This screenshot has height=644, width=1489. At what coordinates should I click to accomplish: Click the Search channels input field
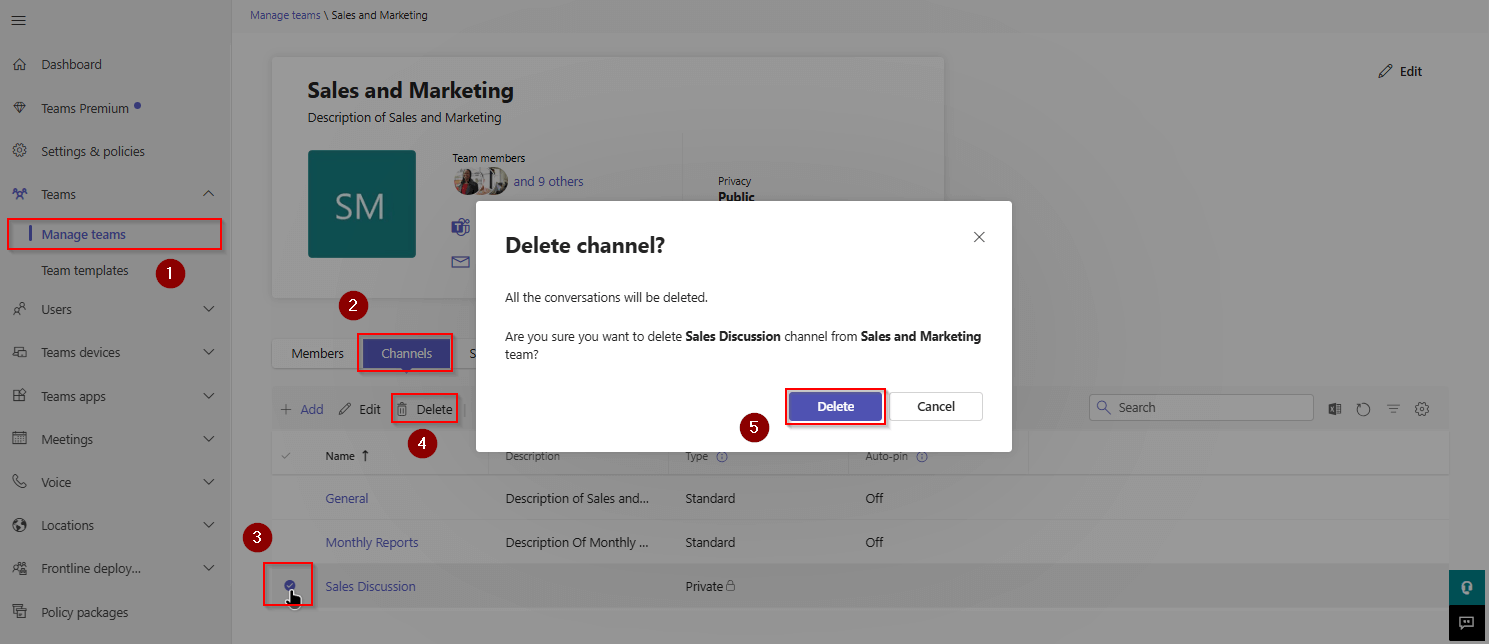1200,407
